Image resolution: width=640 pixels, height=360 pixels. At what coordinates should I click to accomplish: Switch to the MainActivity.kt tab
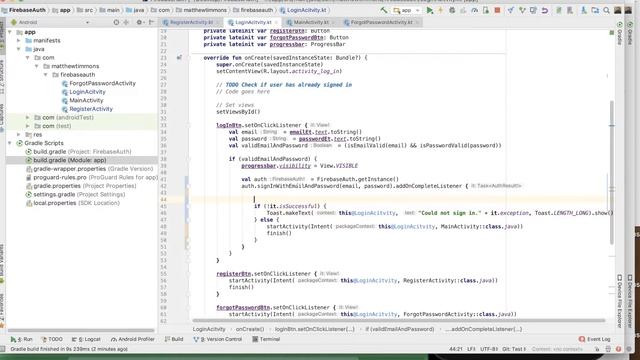(310, 22)
